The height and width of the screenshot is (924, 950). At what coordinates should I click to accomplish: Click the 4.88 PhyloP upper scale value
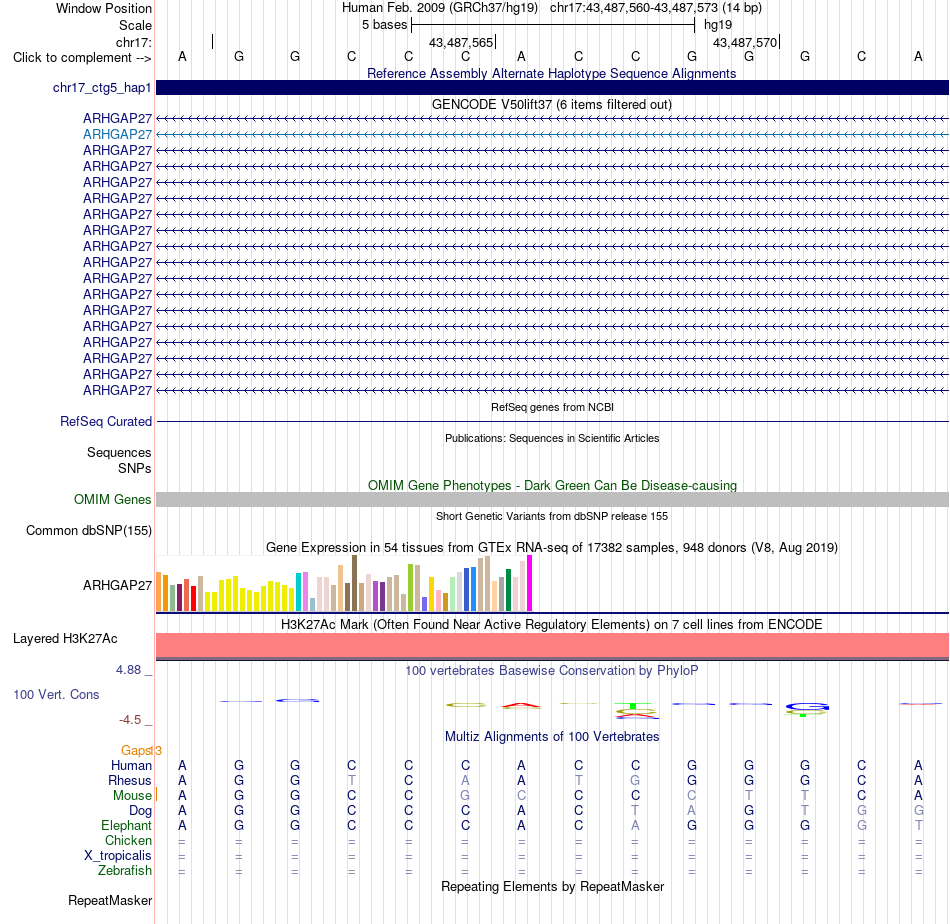pyautogui.click(x=128, y=670)
